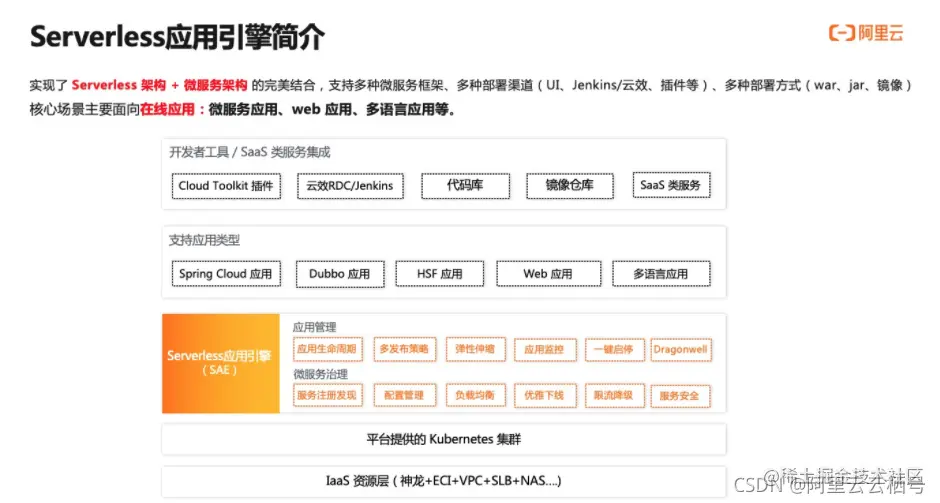Select the 应用生命周期 tag

[x=327, y=350]
